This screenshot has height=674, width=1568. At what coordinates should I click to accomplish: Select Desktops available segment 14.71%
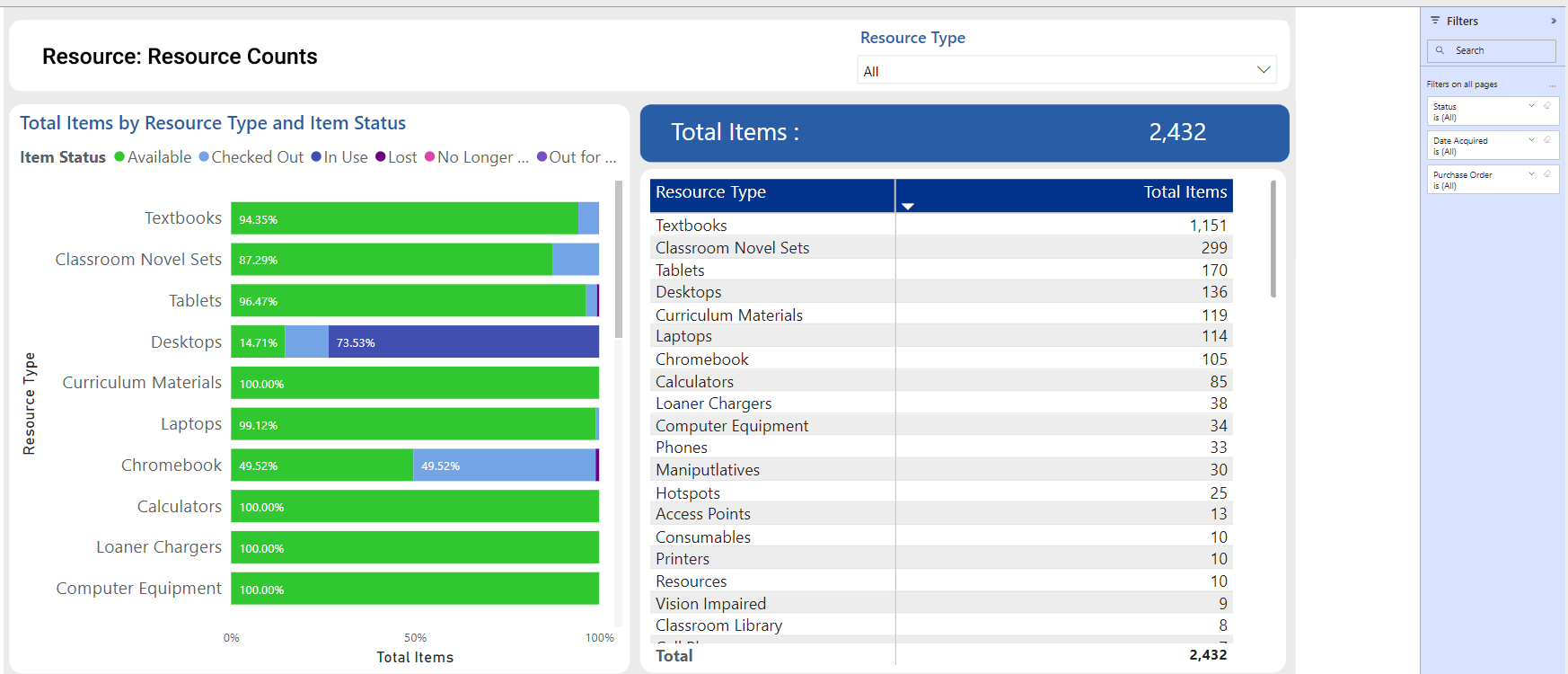click(x=258, y=342)
